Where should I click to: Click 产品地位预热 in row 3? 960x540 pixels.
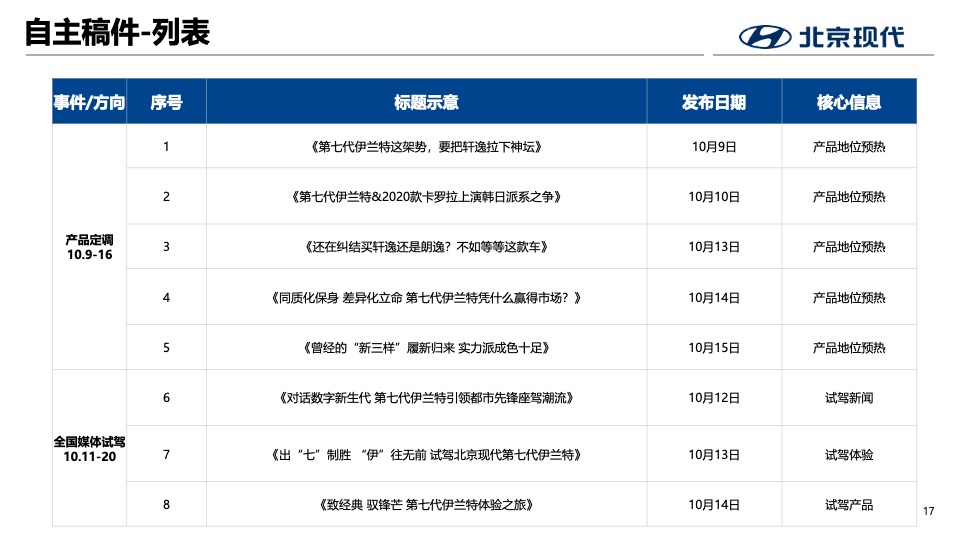pos(849,247)
